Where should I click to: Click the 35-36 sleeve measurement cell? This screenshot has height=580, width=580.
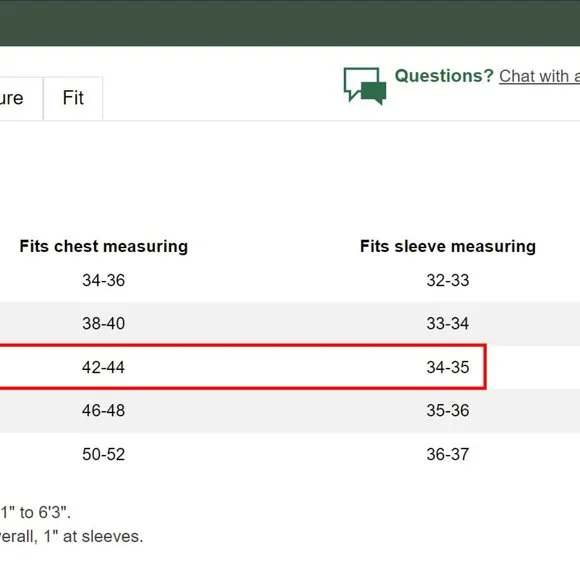[x=448, y=411]
